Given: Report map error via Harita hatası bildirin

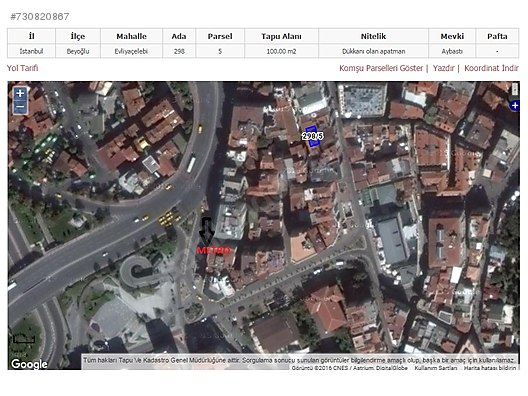Looking at the screenshot, I should (490, 368).
